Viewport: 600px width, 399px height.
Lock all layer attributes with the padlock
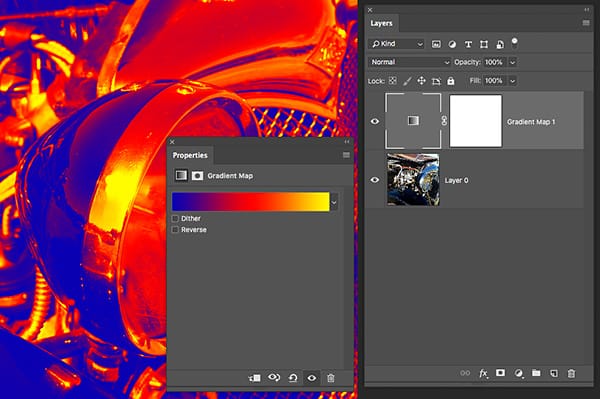click(x=451, y=81)
